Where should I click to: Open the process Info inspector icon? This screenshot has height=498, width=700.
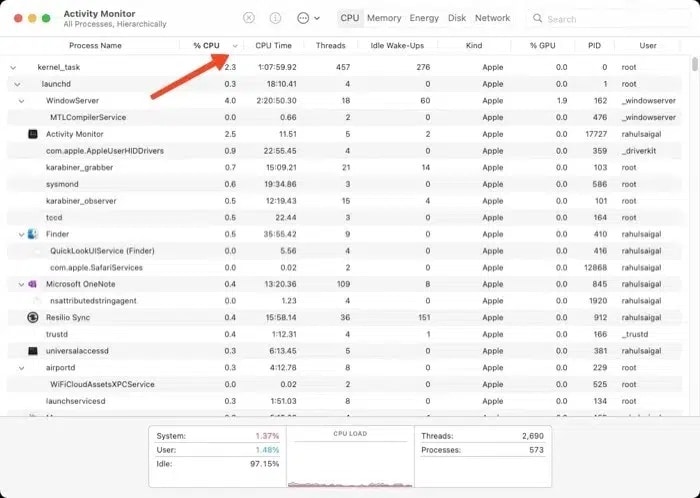click(x=275, y=18)
